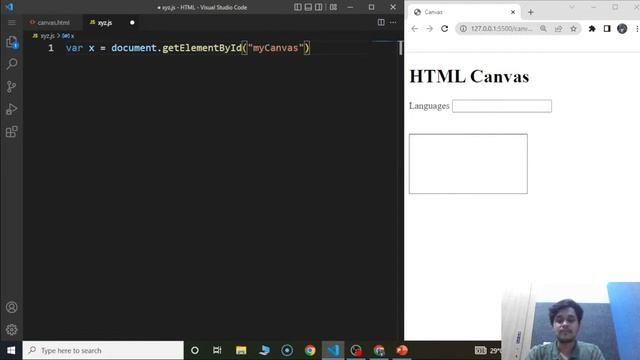The height and width of the screenshot is (360, 640).
Task: Open the Run and Debug view
Action: pos(11,109)
